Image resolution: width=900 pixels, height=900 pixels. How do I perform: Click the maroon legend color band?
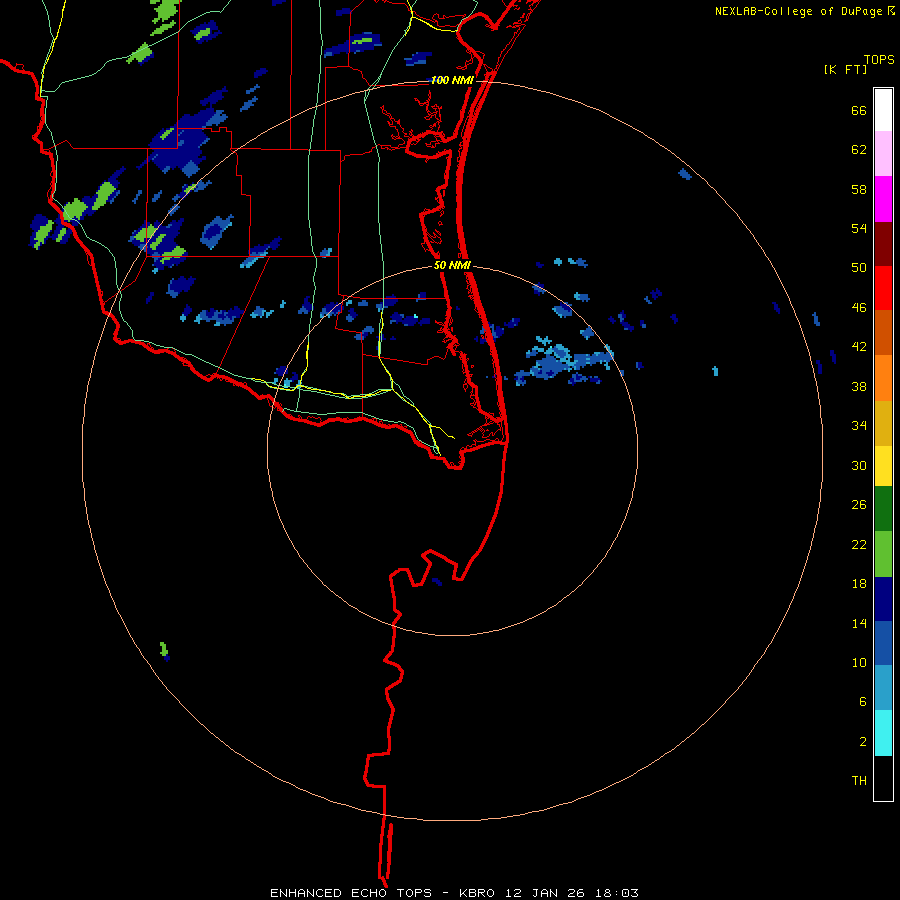tap(883, 243)
